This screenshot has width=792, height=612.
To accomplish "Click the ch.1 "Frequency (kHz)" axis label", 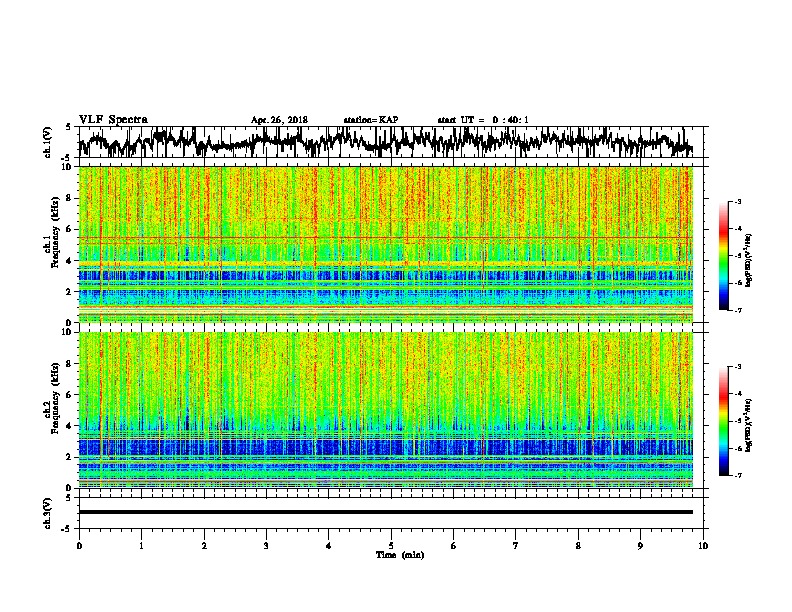I will pyautogui.click(x=55, y=233).
